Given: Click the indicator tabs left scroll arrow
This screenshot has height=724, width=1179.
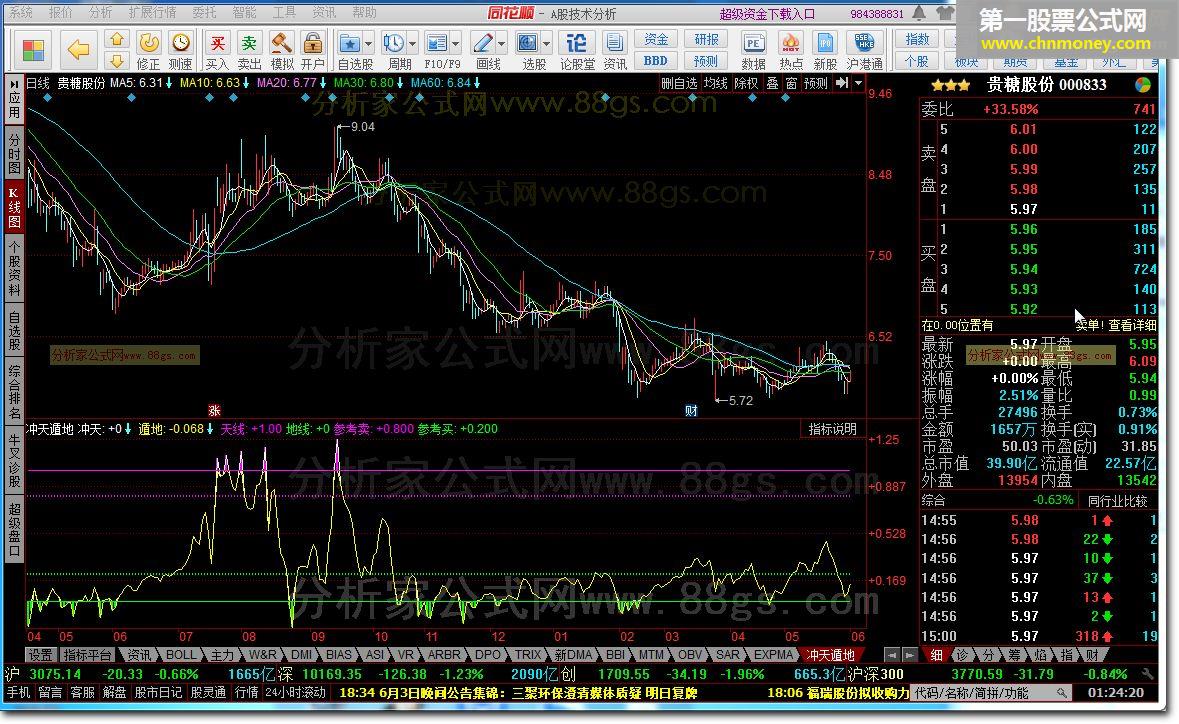Looking at the screenshot, I should tap(892, 655).
